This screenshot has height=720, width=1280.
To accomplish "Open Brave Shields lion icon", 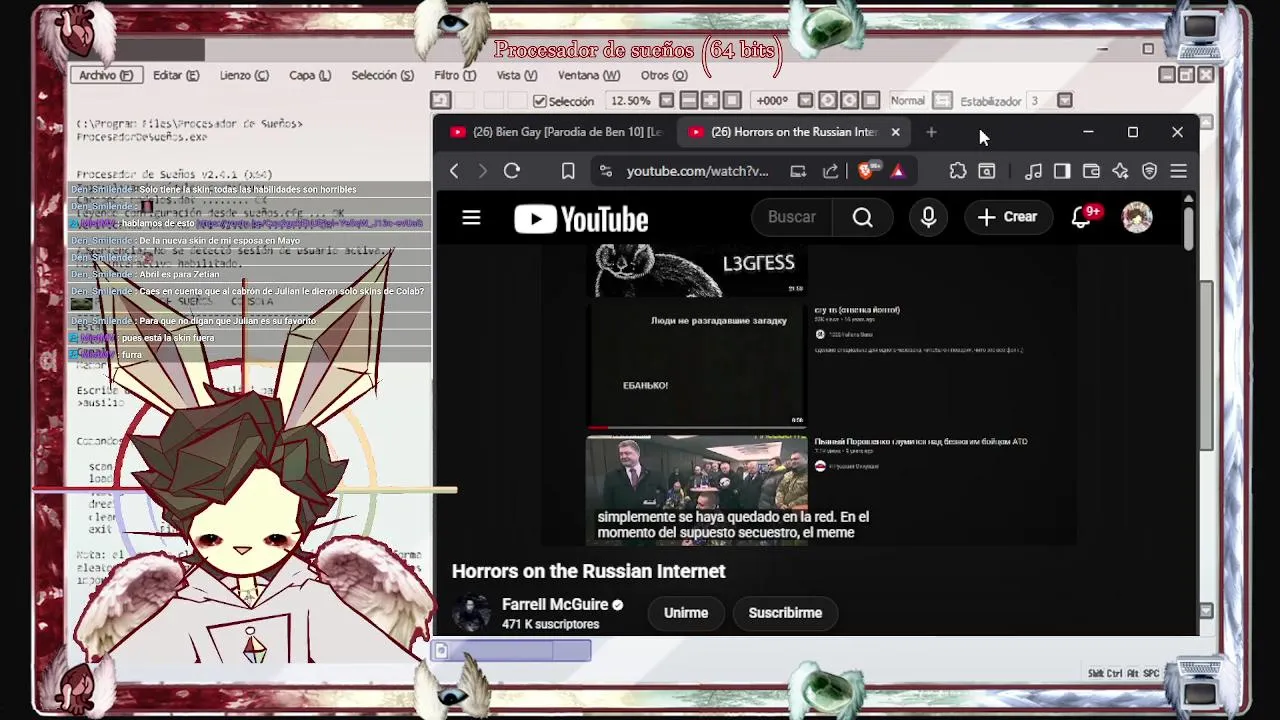I will pos(866,171).
